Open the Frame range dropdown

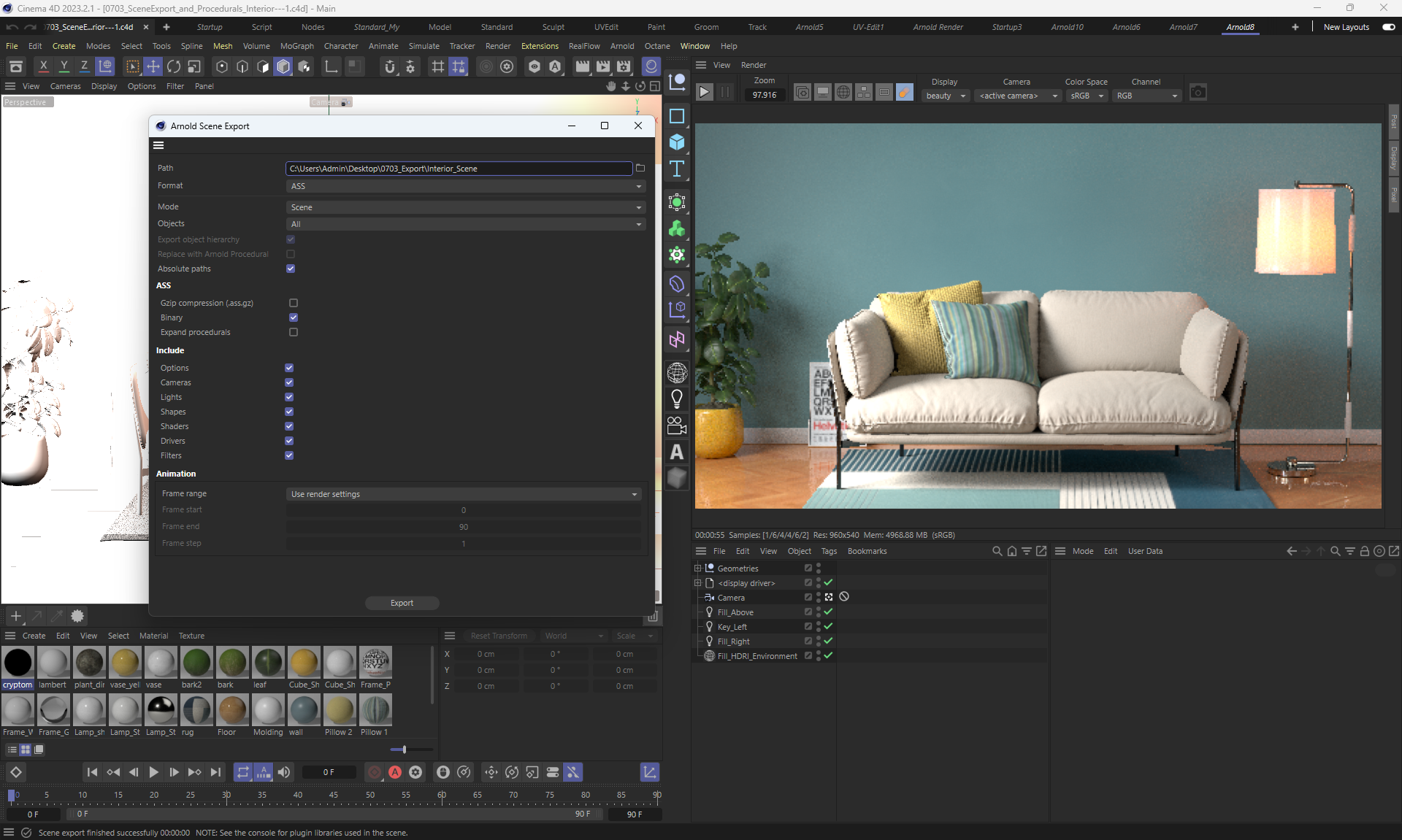[464, 494]
